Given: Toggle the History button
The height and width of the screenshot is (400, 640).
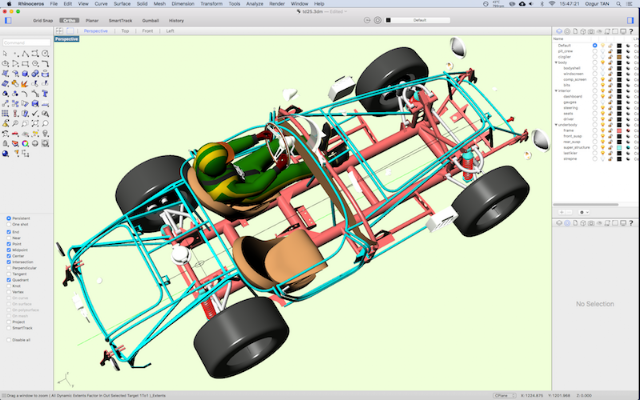Looking at the screenshot, I should [x=176, y=20].
